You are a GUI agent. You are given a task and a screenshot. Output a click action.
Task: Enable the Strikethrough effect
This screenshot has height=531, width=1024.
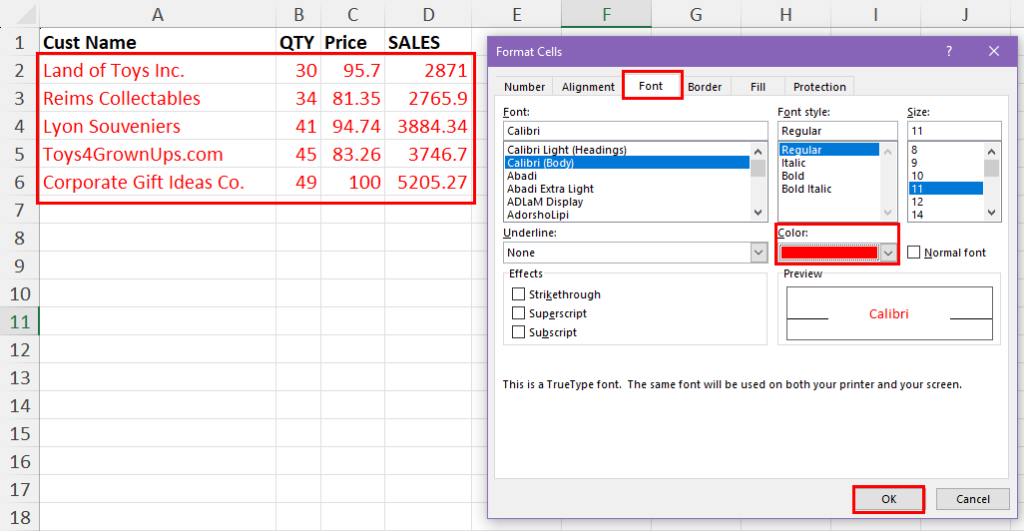point(518,294)
